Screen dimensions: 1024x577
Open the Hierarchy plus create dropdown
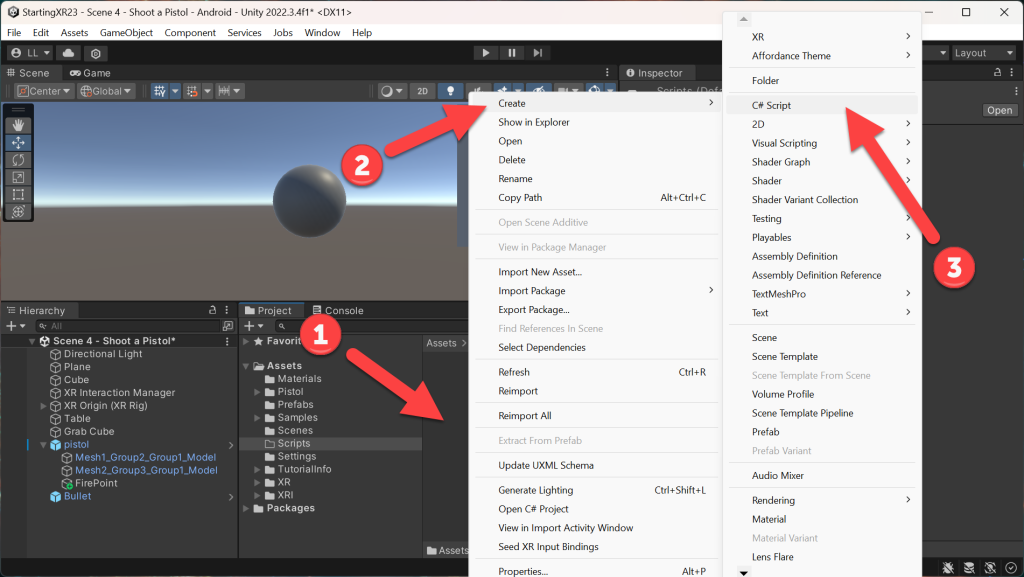(x=16, y=326)
